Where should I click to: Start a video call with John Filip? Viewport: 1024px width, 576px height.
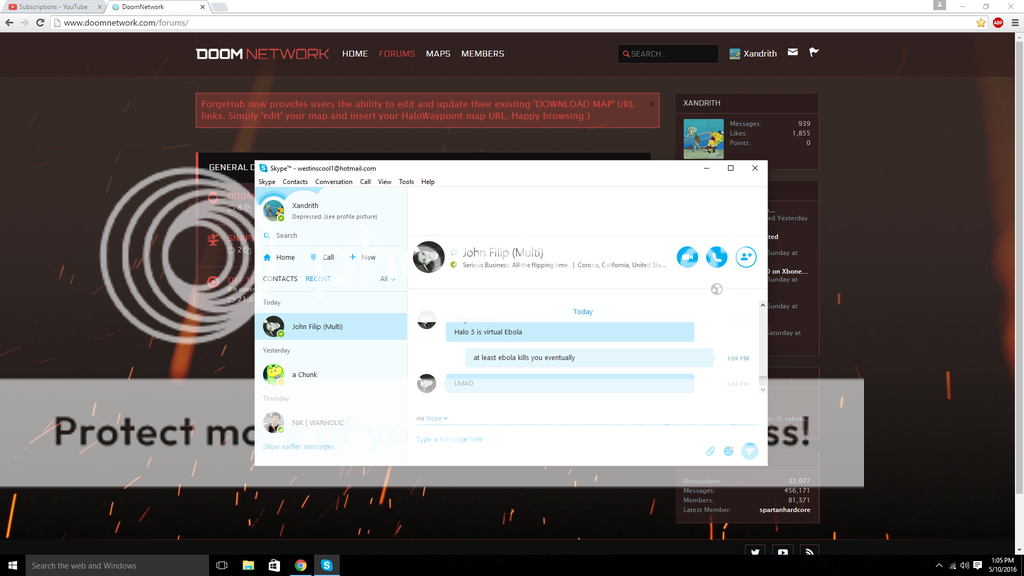click(687, 257)
